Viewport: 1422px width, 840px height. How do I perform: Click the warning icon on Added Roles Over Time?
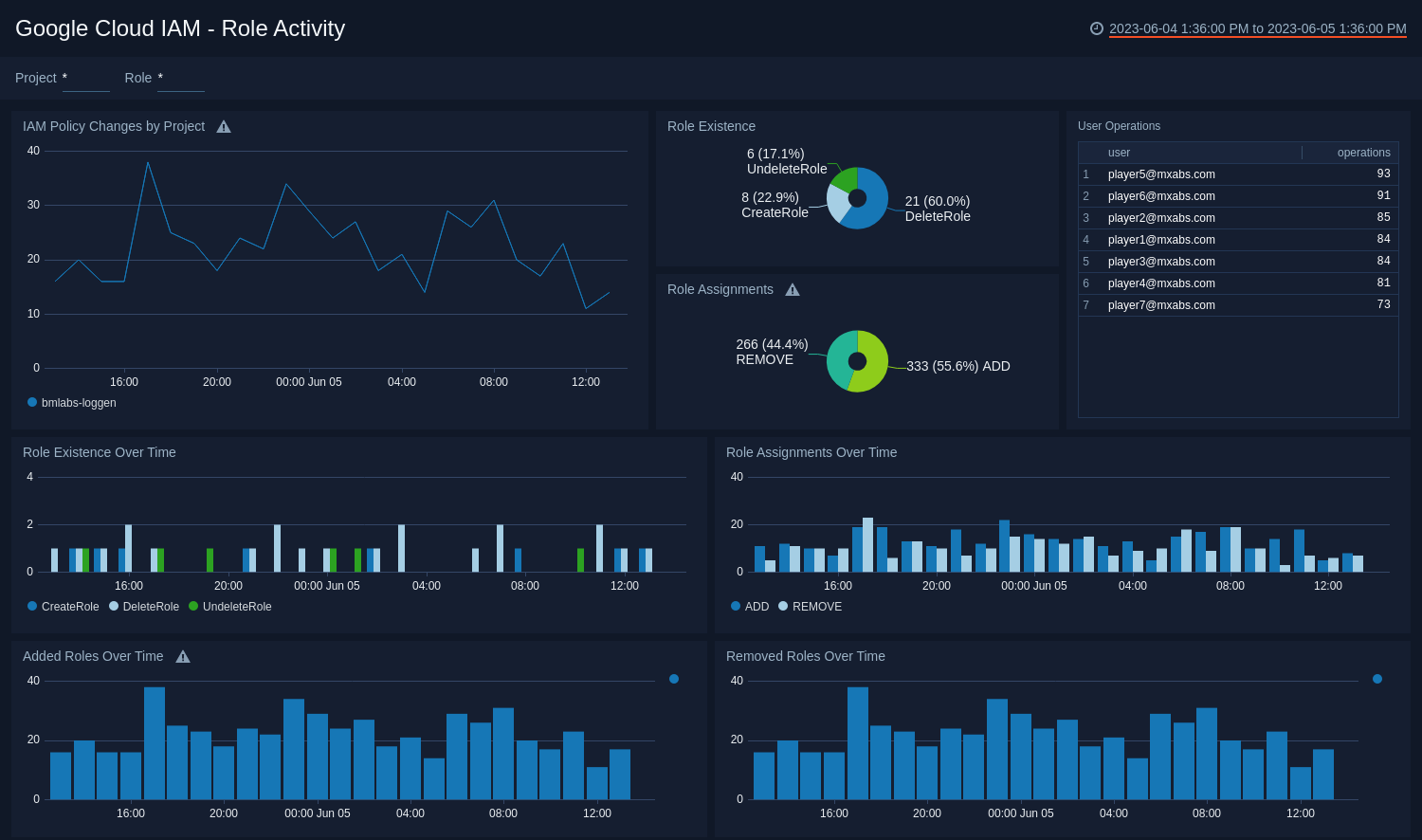point(183,655)
